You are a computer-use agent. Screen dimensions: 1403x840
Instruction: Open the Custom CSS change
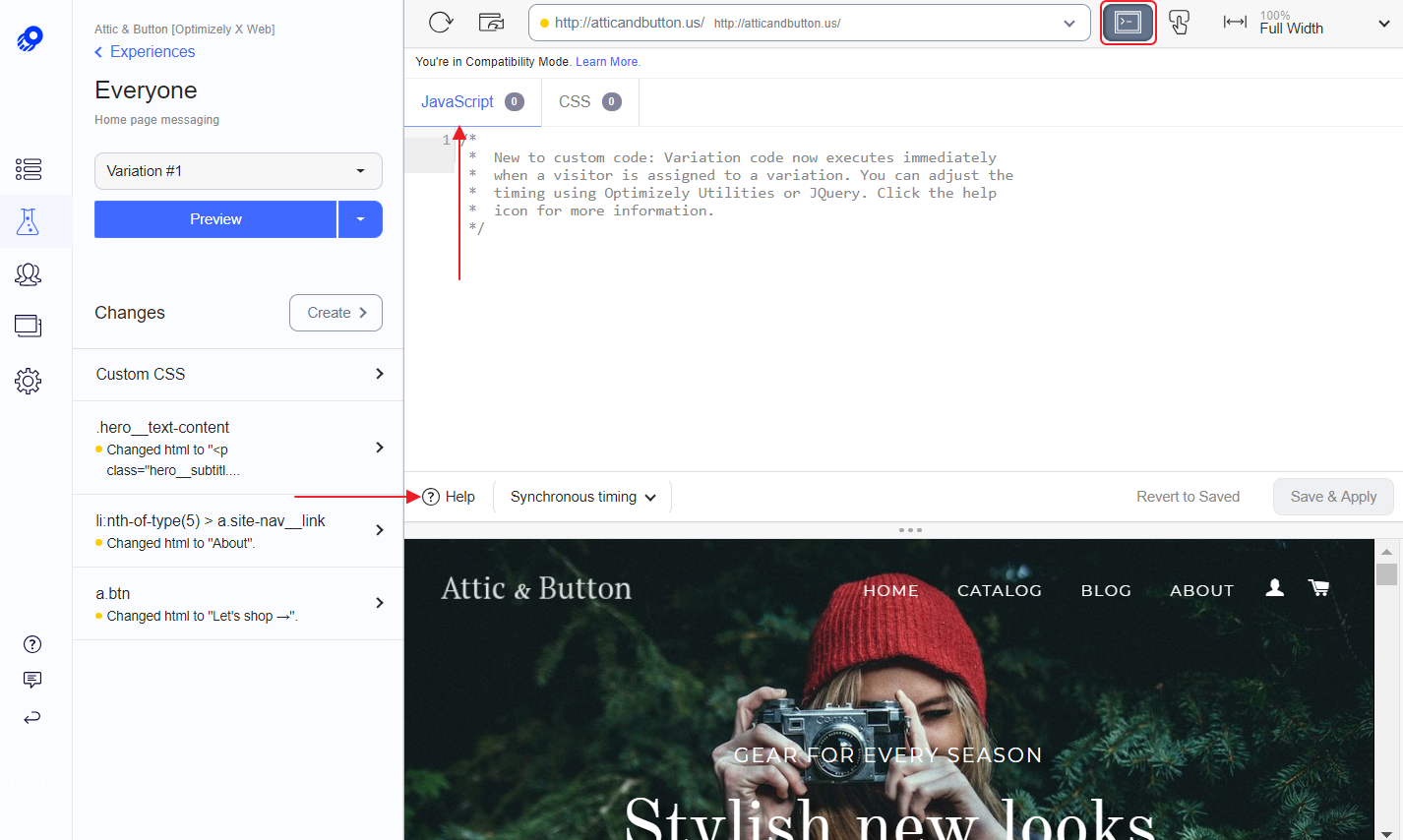238,374
